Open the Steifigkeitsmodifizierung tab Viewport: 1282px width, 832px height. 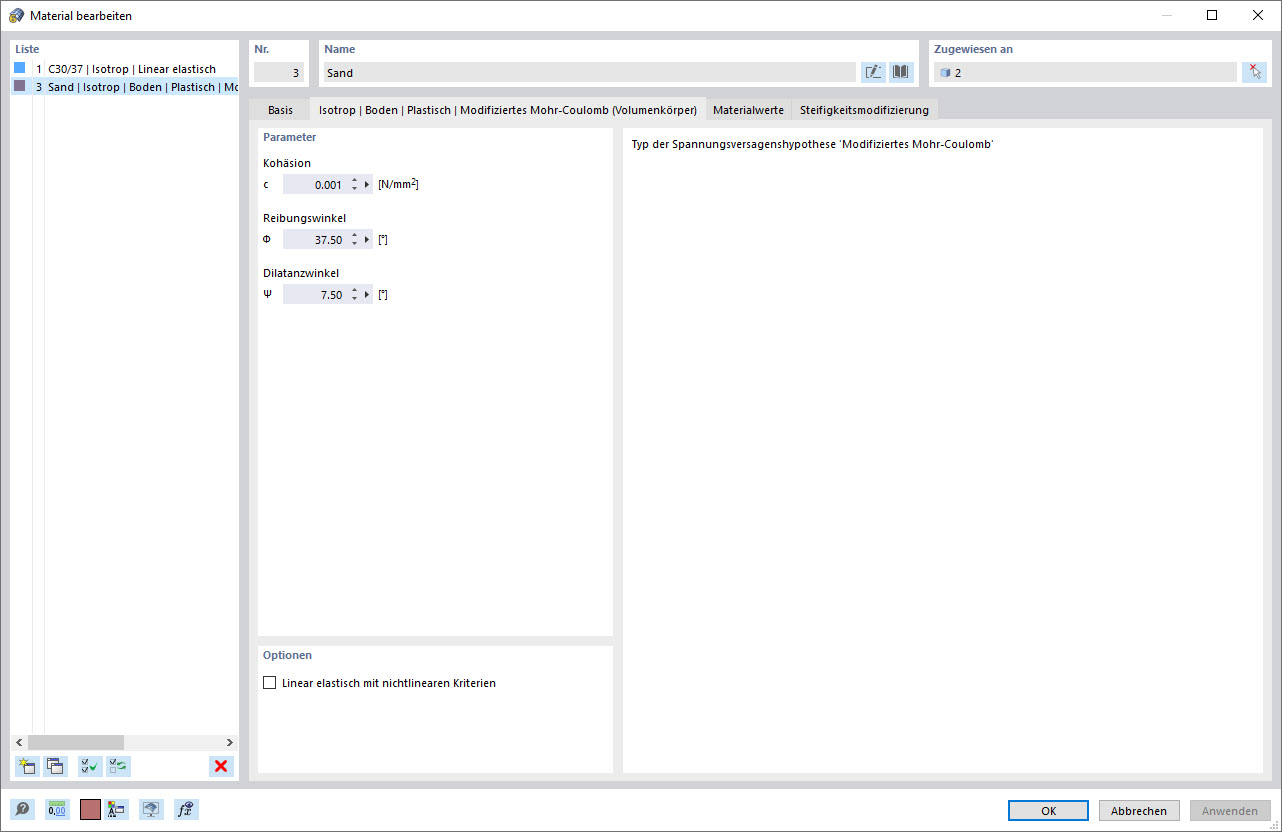(864, 110)
